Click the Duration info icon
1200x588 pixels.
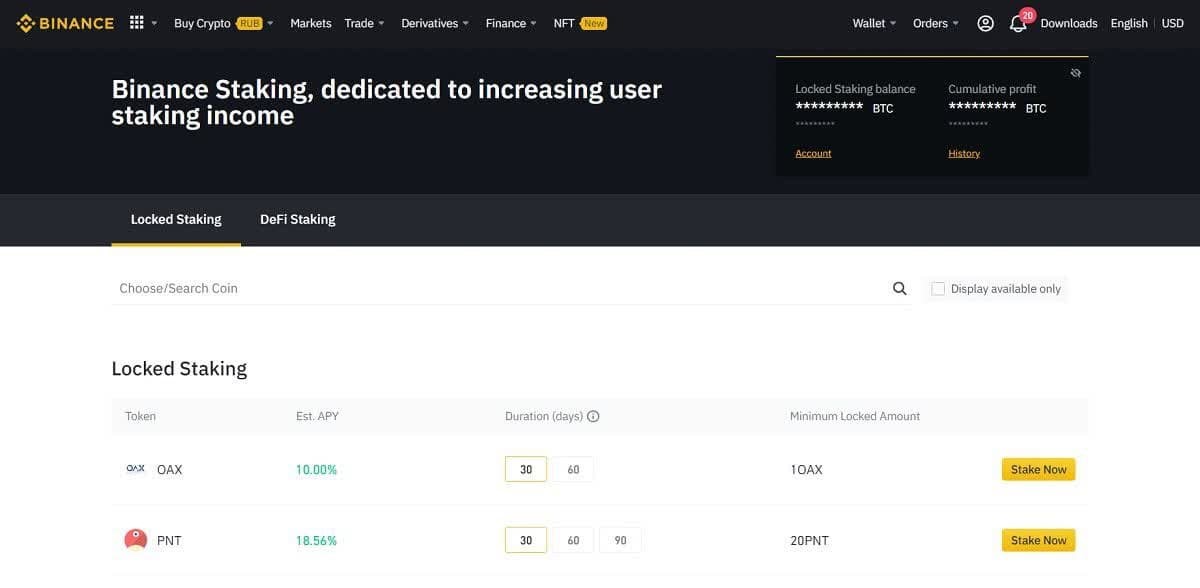click(593, 416)
